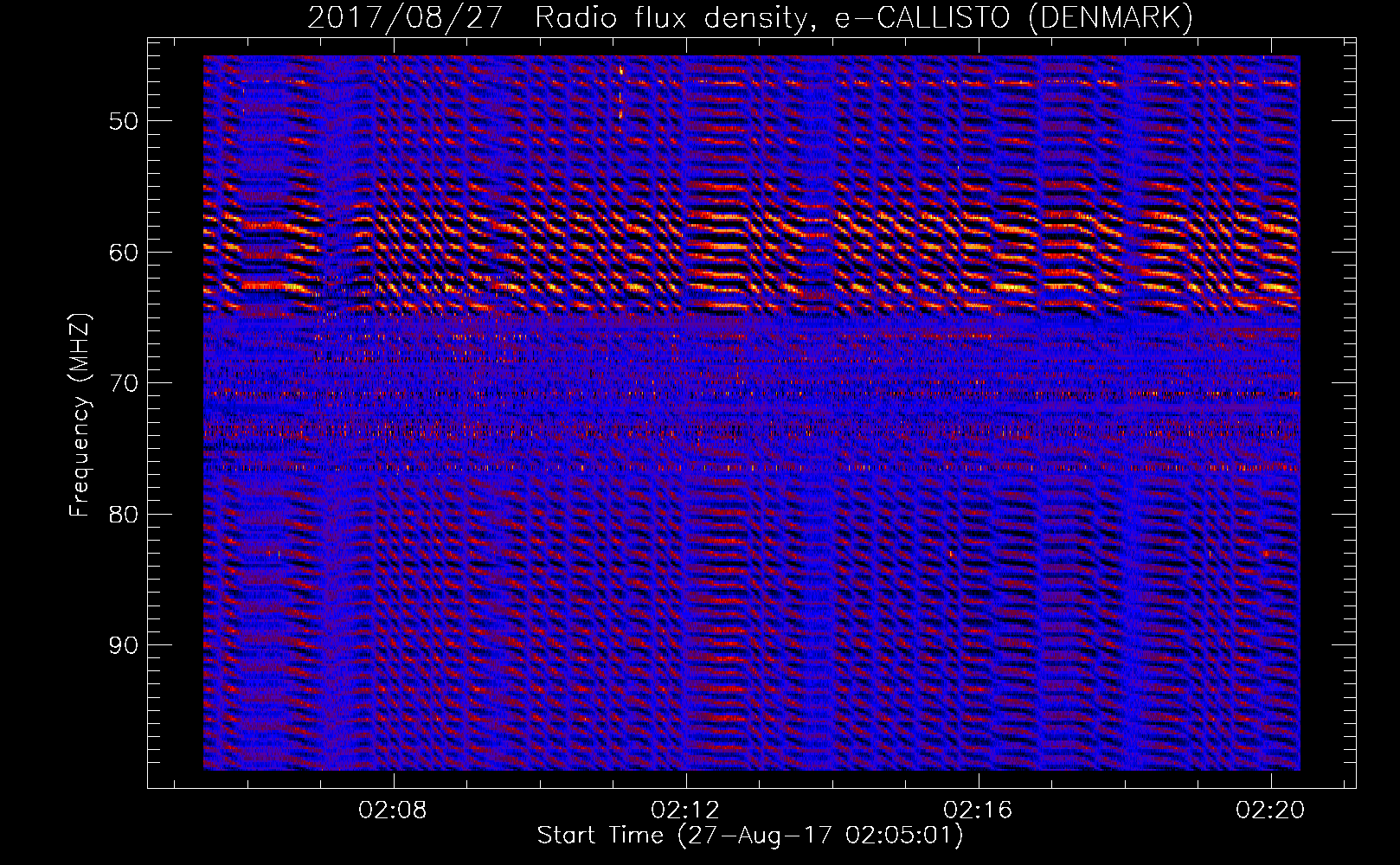Click the 50 frequency tick label
Viewport: 1400px width, 865px height.
(123, 120)
